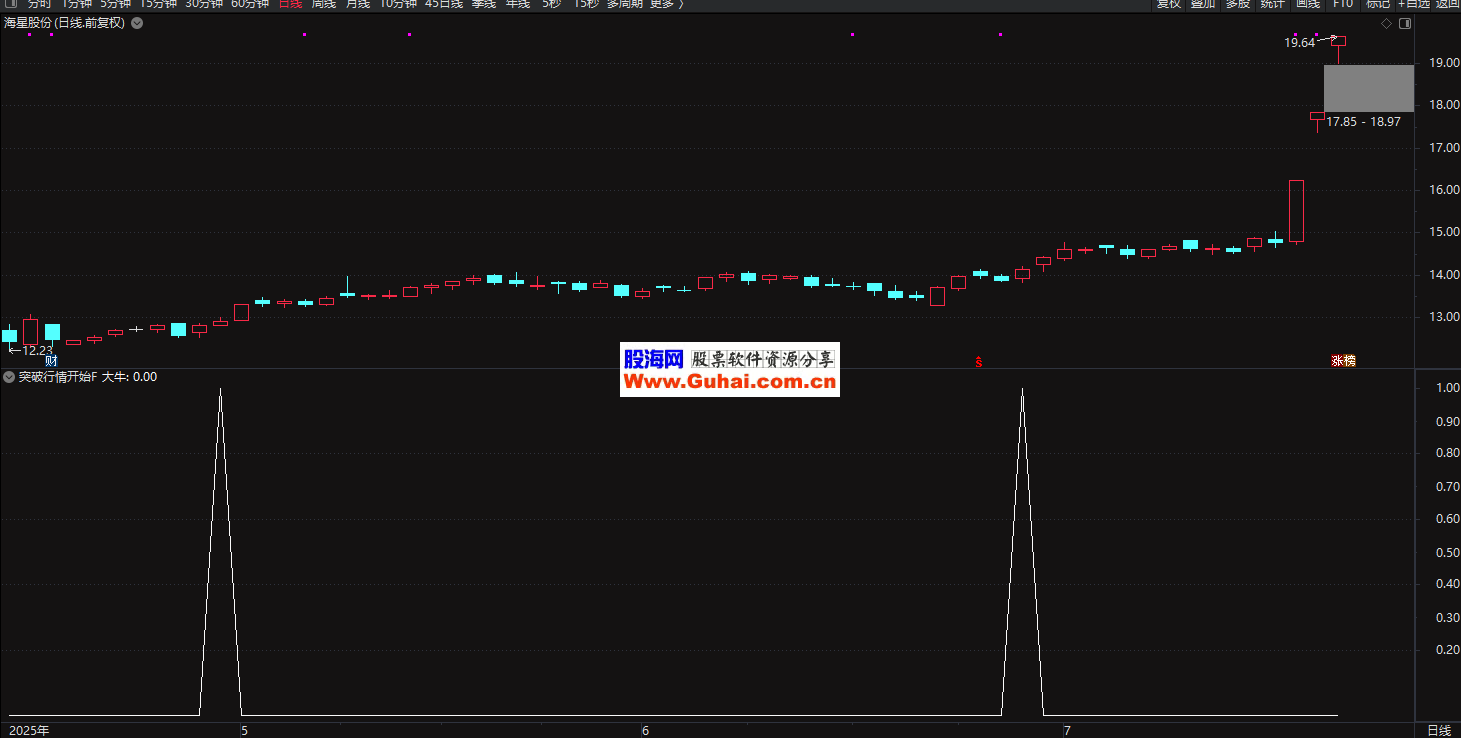Viewport: 1461px width, 738px height.
Task: Select the 15秒 period tab
Action: 585,4
